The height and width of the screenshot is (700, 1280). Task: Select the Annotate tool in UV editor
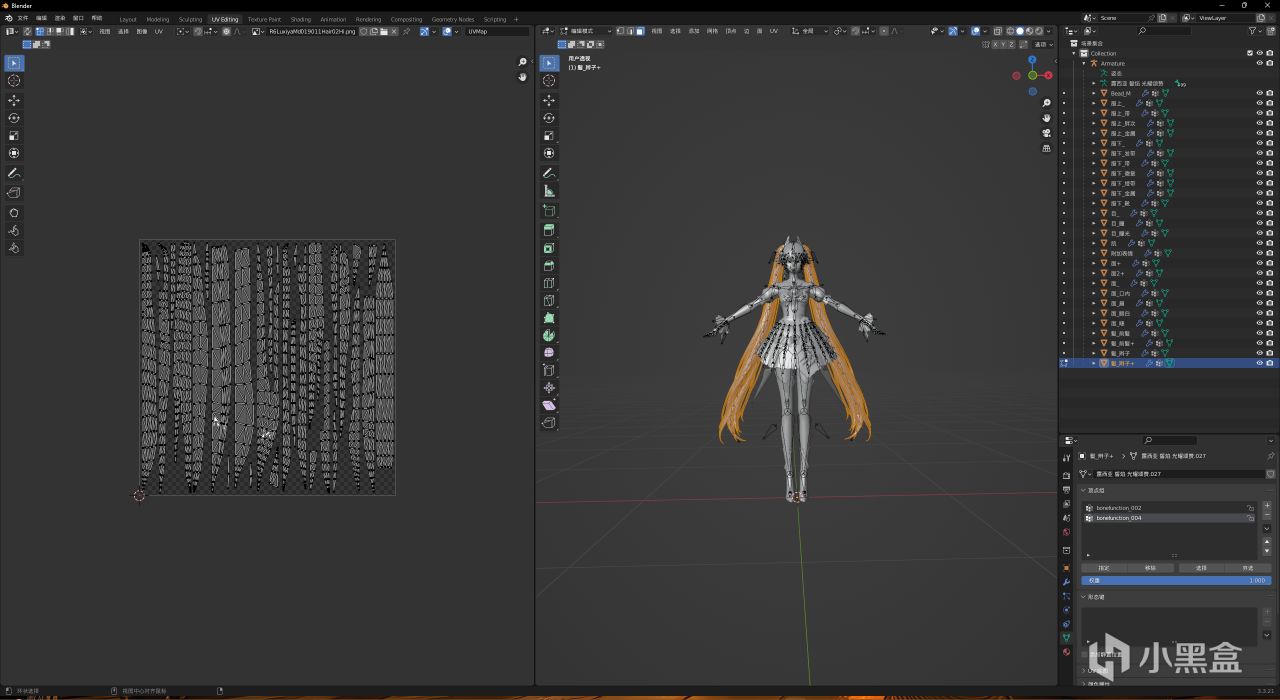coord(14,173)
